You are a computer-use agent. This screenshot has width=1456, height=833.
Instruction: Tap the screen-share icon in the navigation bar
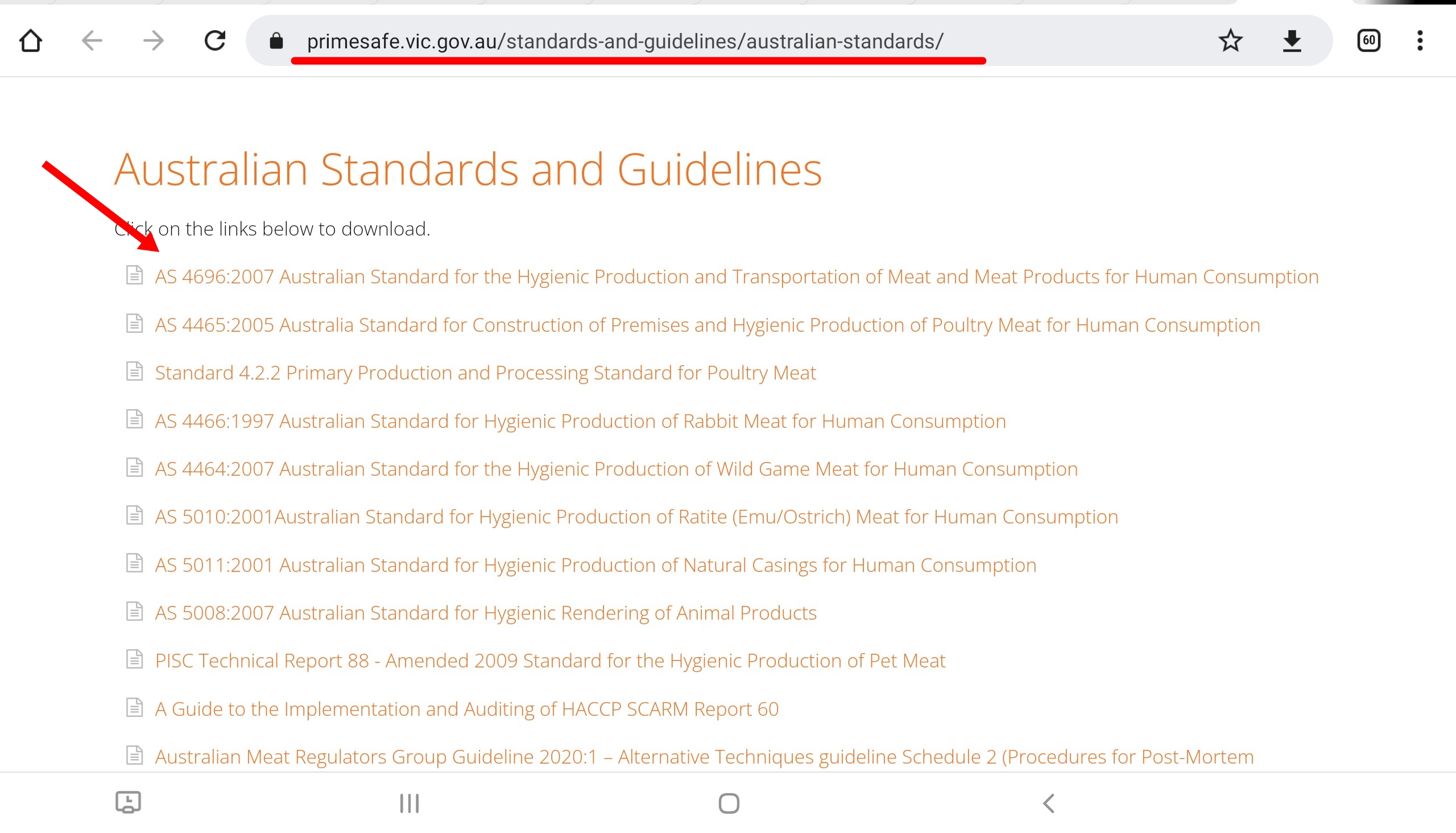128,802
